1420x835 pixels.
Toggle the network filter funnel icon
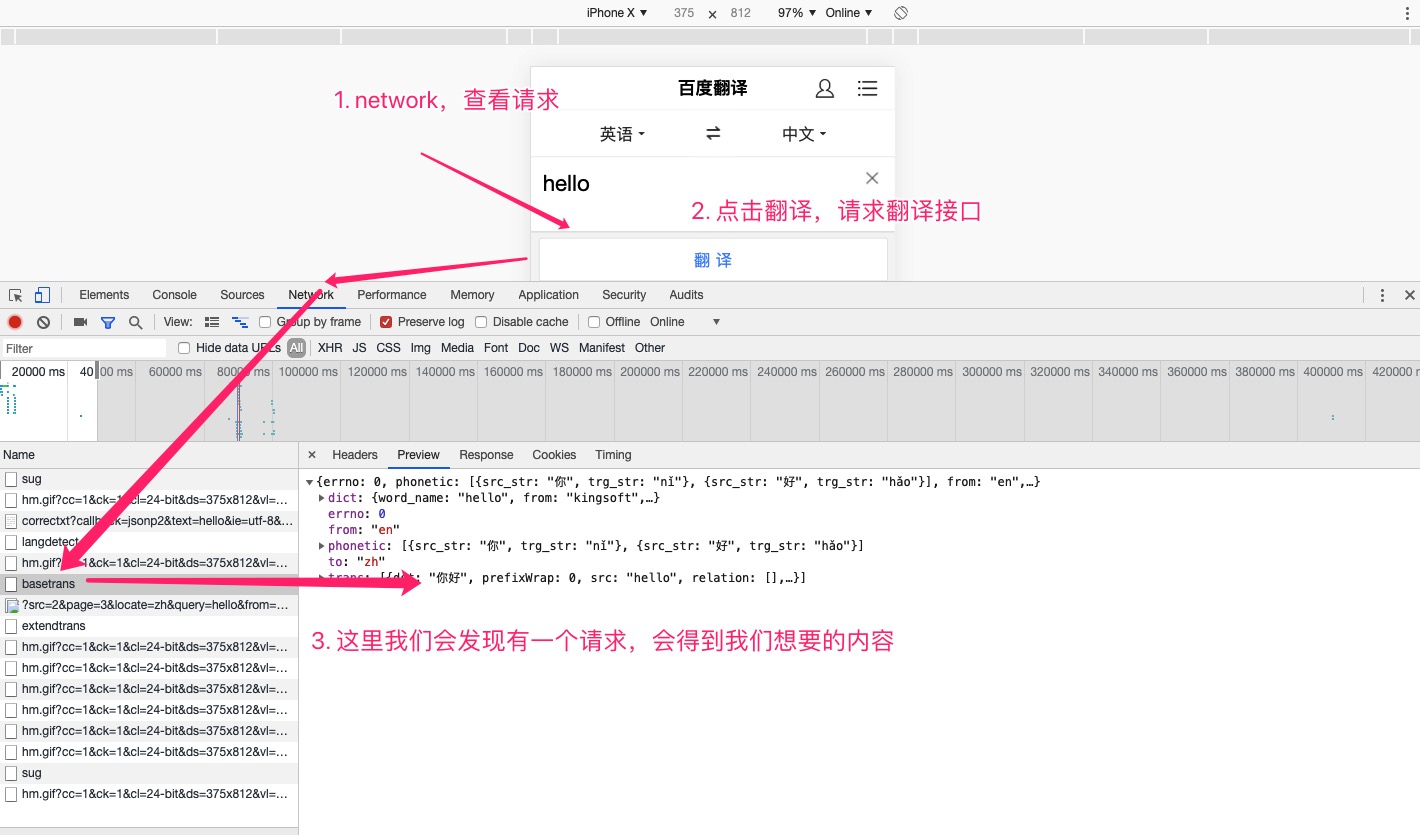[x=108, y=322]
